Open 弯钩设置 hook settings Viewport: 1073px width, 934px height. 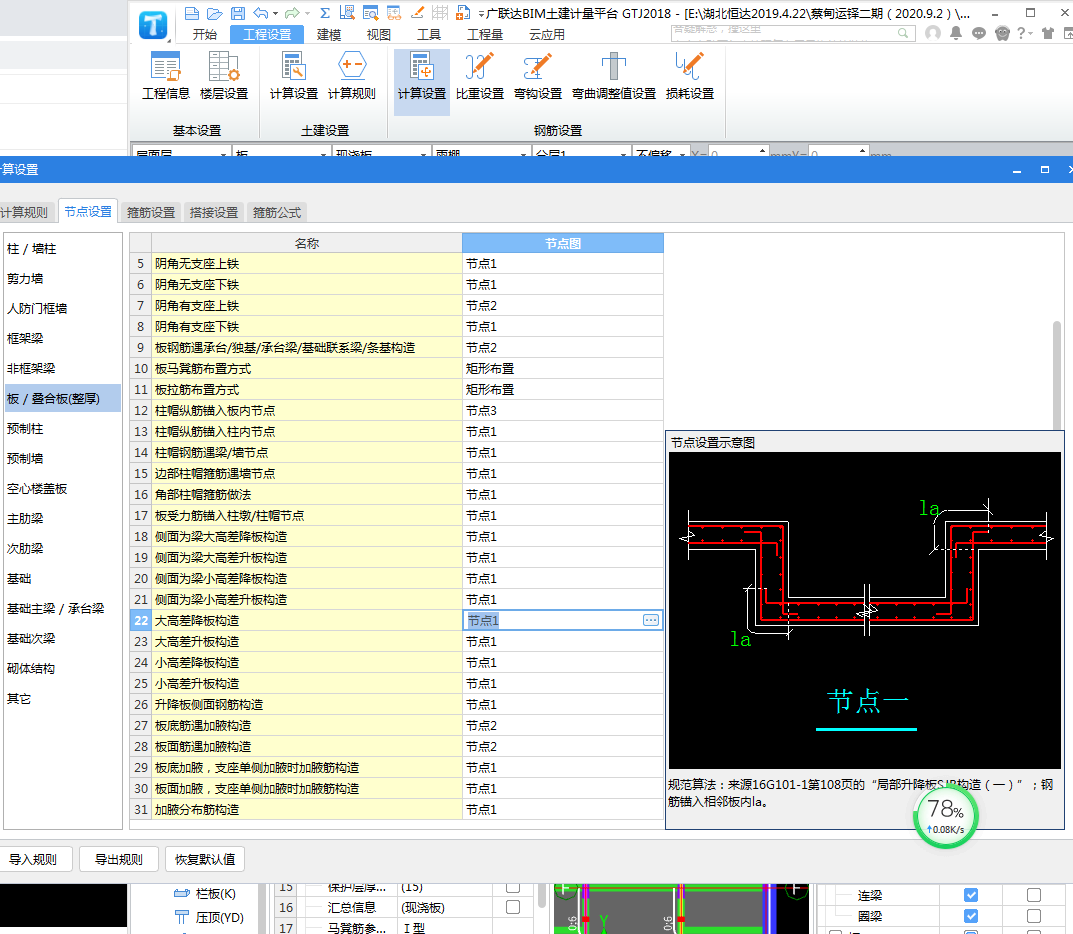[538, 76]
